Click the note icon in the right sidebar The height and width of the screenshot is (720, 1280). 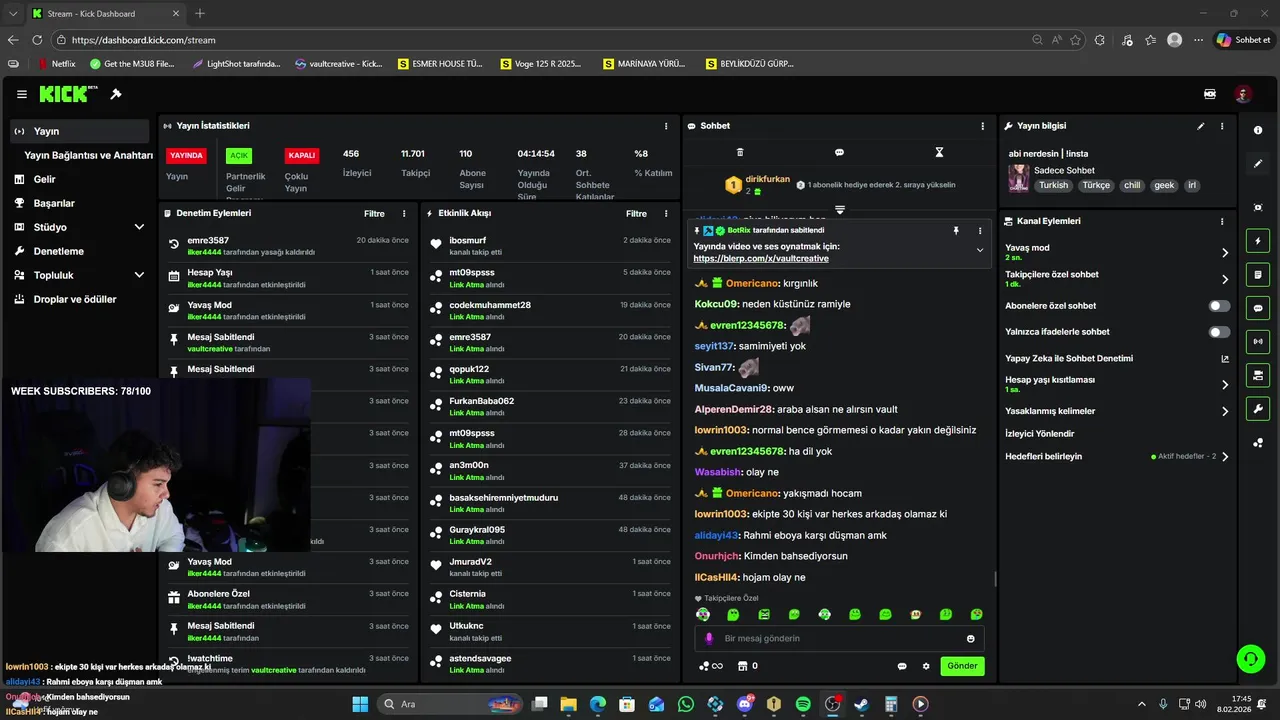[x=1258, y=275]
